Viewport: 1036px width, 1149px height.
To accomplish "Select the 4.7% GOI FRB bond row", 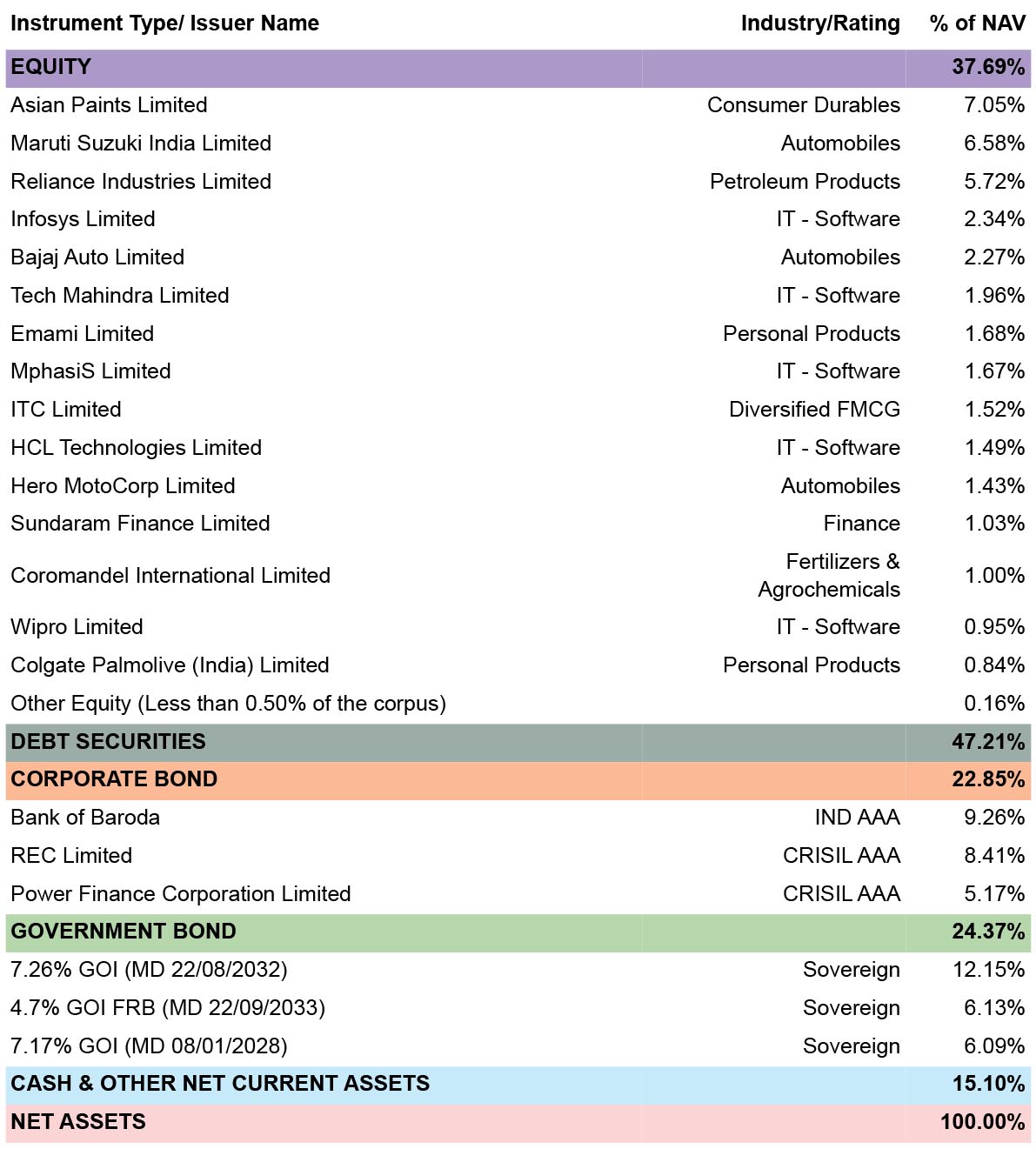I will (x=518, y=1008).
